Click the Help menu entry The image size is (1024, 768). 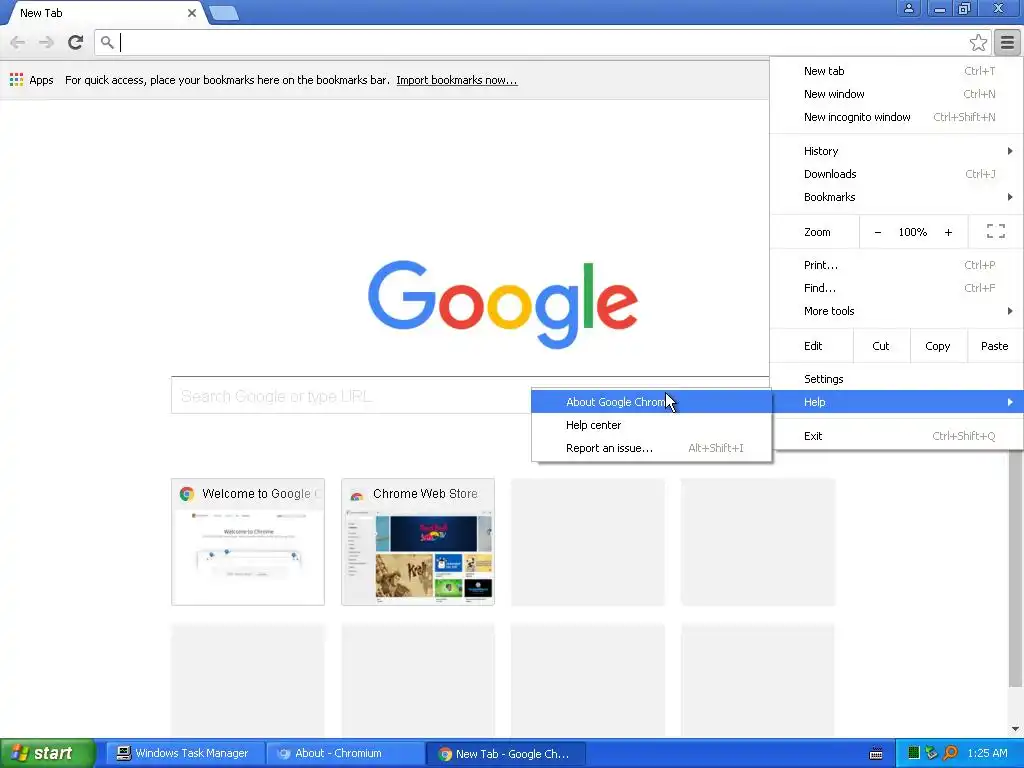click(897, 402)
